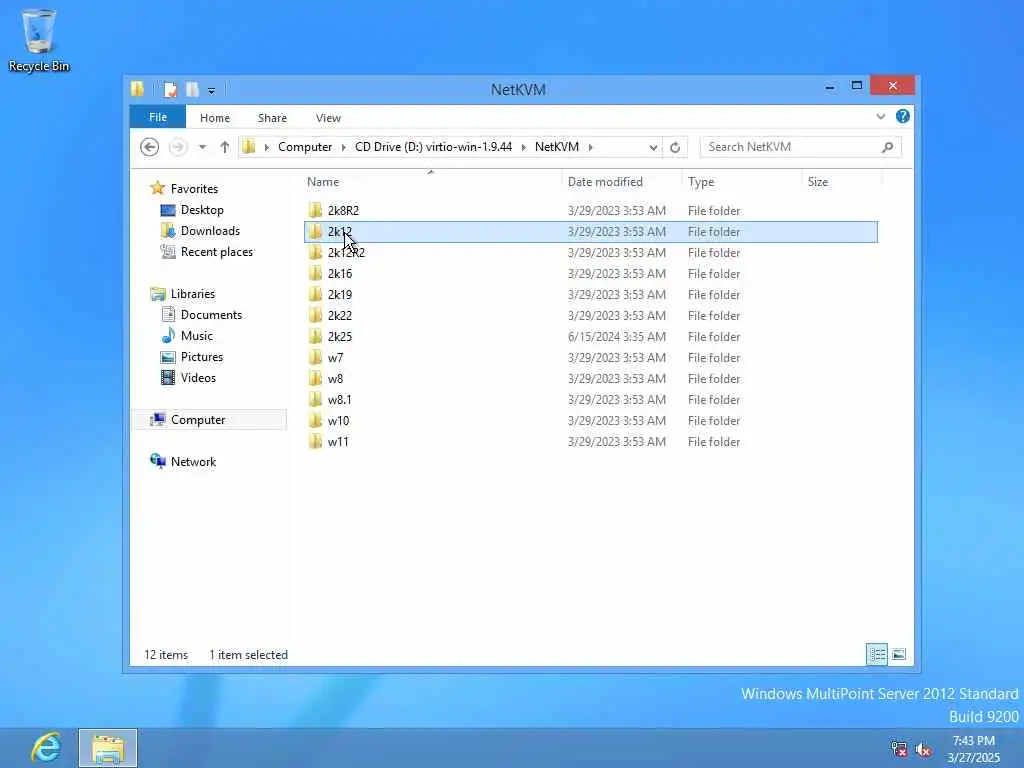This screenshot has width=1024, height=768.
Task: Open Pictures library
Action: pos(202,357)
